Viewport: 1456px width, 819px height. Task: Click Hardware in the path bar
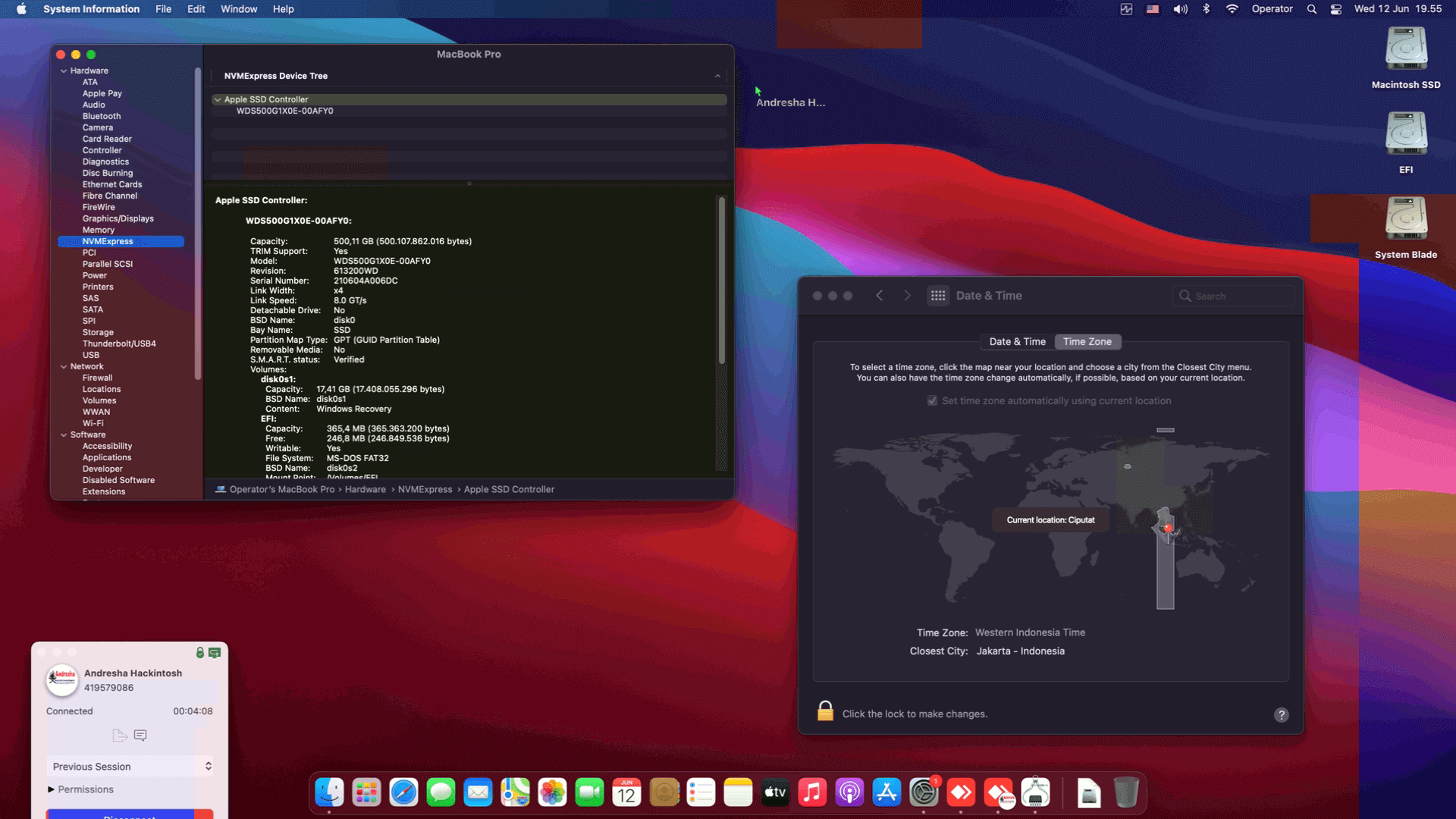(x=366, y=489)
